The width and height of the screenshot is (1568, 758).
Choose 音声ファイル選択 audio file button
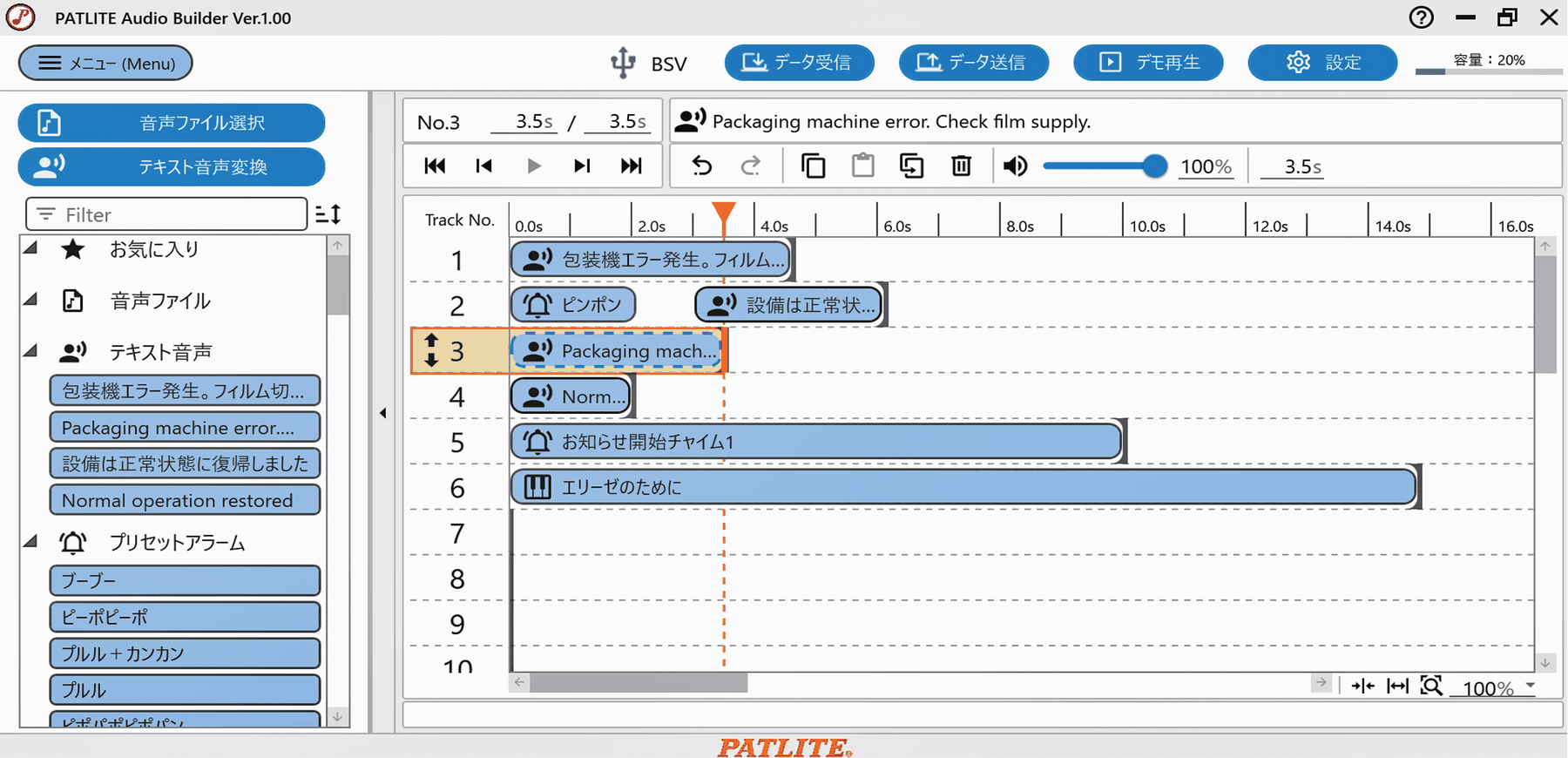click(172, 123)
